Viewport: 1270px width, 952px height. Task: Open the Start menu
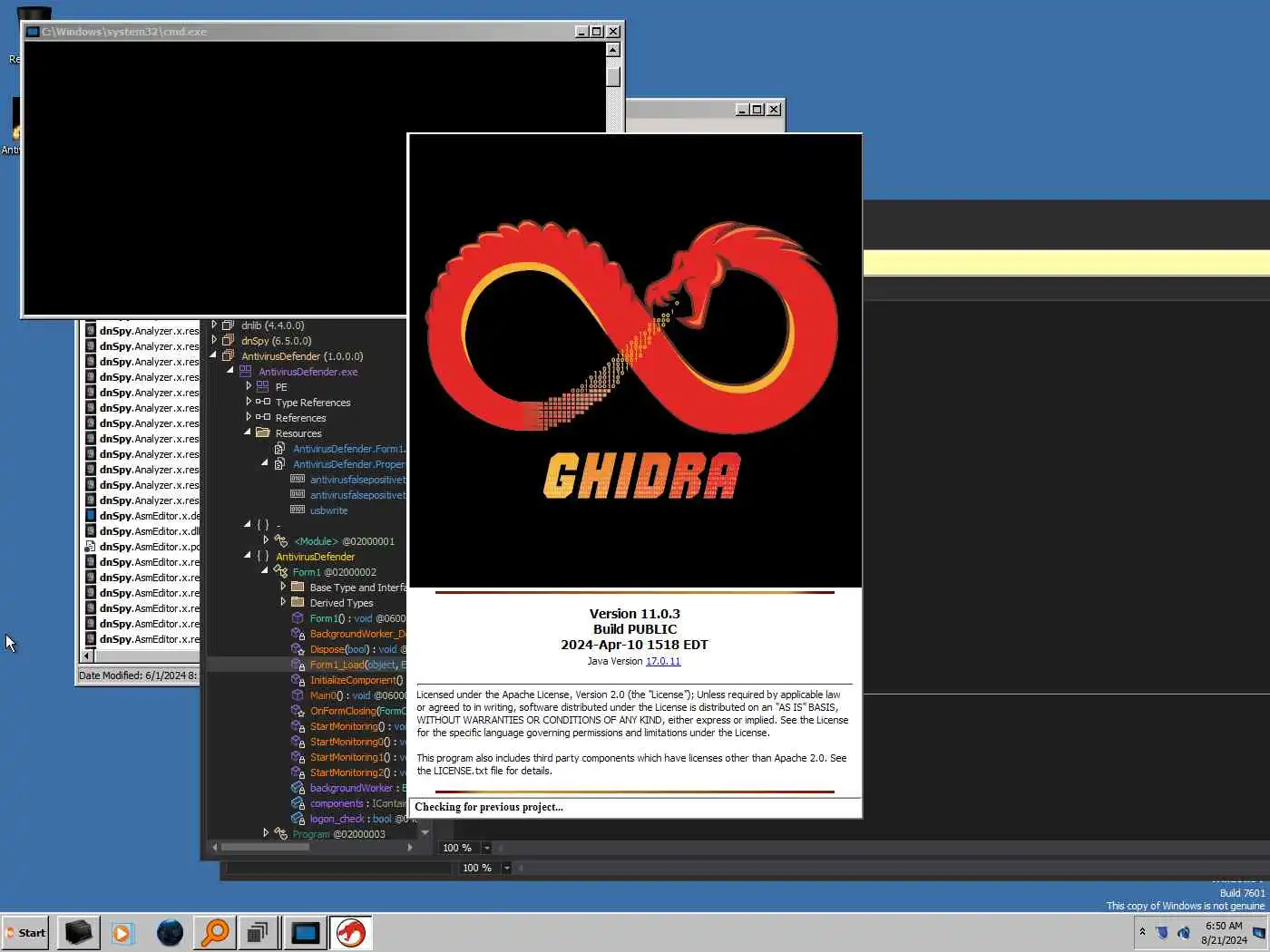(25, 932)
